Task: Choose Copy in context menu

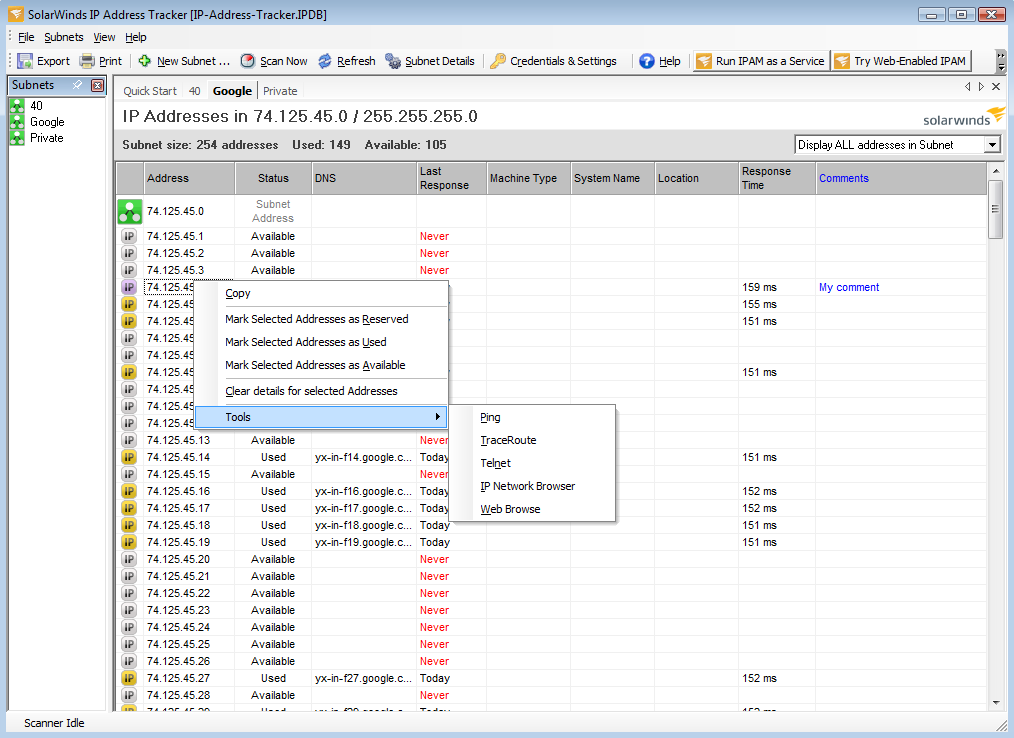Action: 321,294
